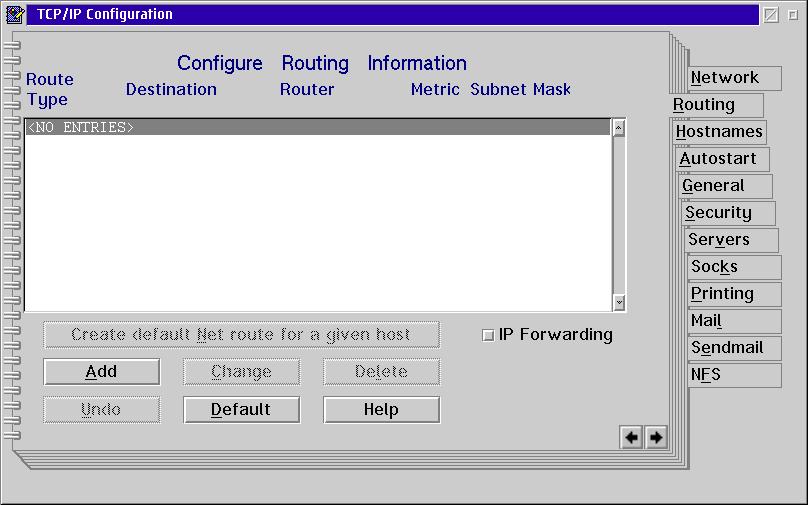The width and height of the screenshot is (808, 505).
Task: Click the TCP/IP Configuration system menu icon
Action: click(x=15, y=14)
